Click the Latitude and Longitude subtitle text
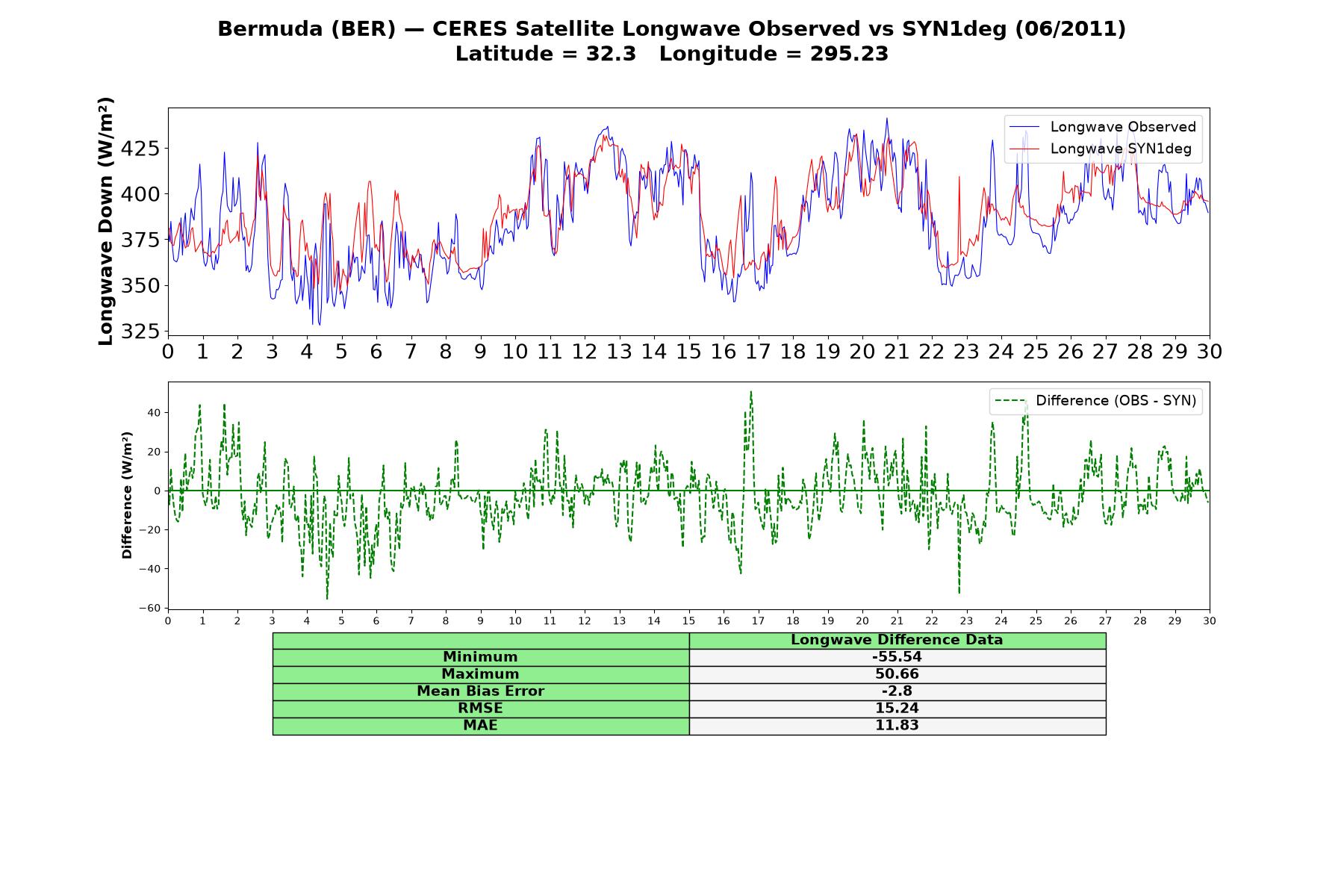1344x896 pixels. click(x=672, y=55)
